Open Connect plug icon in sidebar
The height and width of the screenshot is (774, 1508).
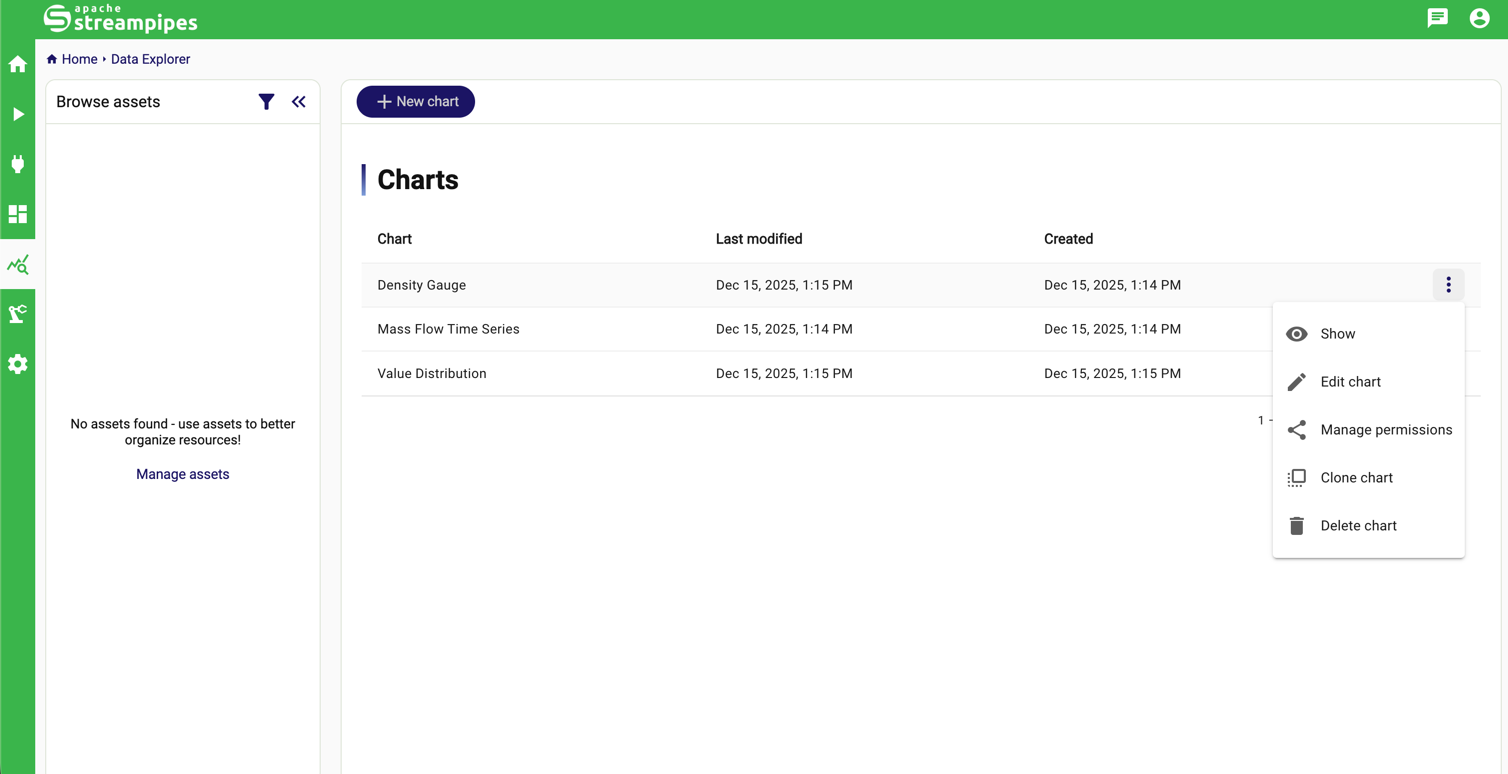point(18,165)
